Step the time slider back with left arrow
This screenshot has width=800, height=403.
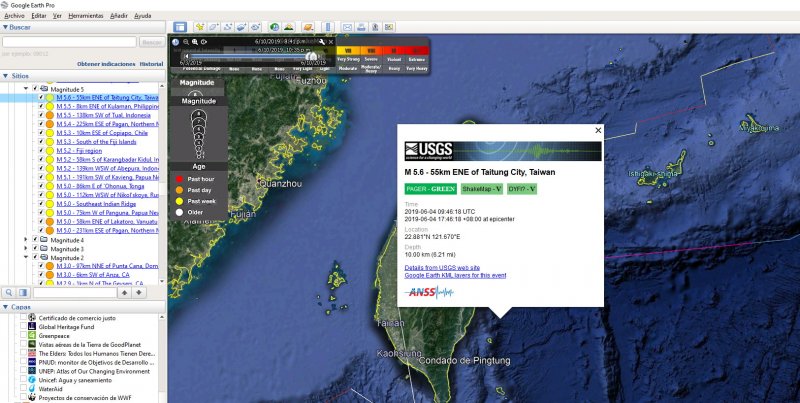[187, 56]
